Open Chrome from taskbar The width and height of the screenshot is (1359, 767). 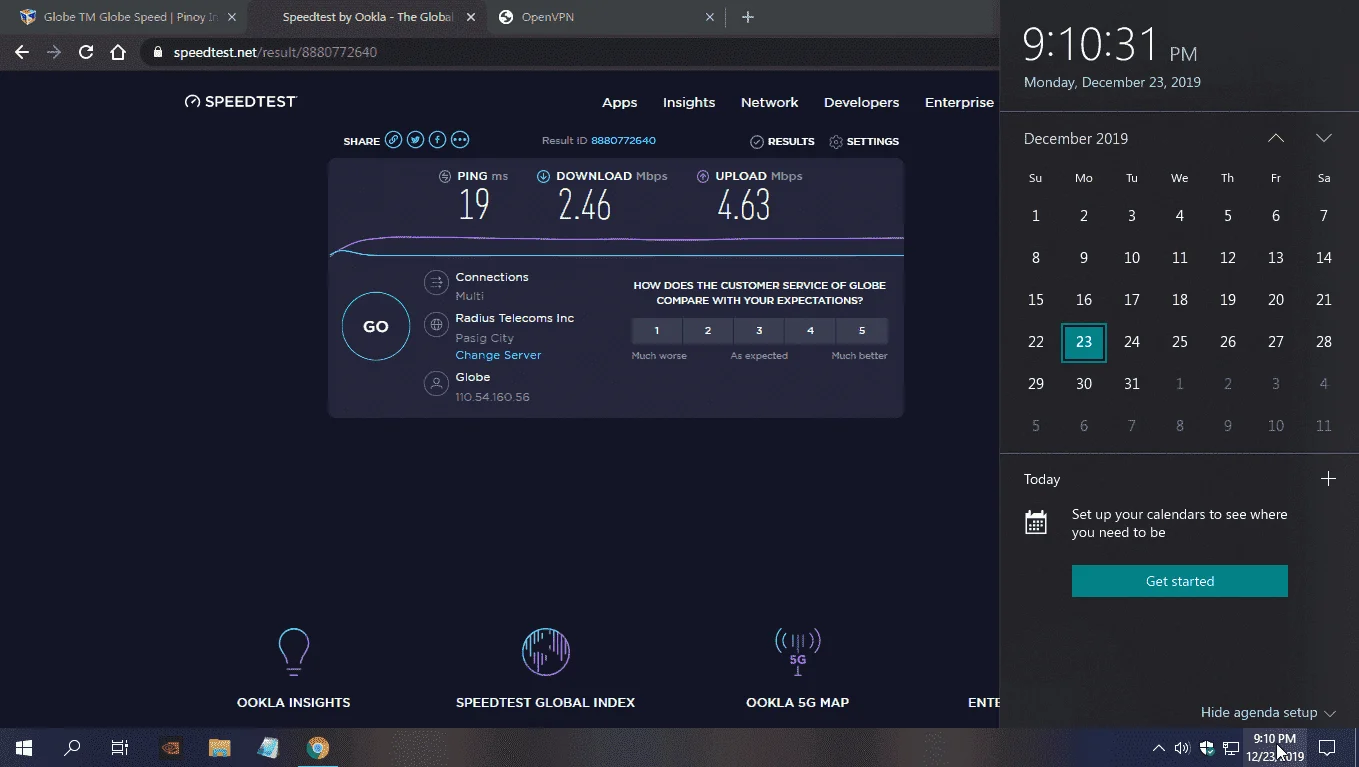pos(317,747)
